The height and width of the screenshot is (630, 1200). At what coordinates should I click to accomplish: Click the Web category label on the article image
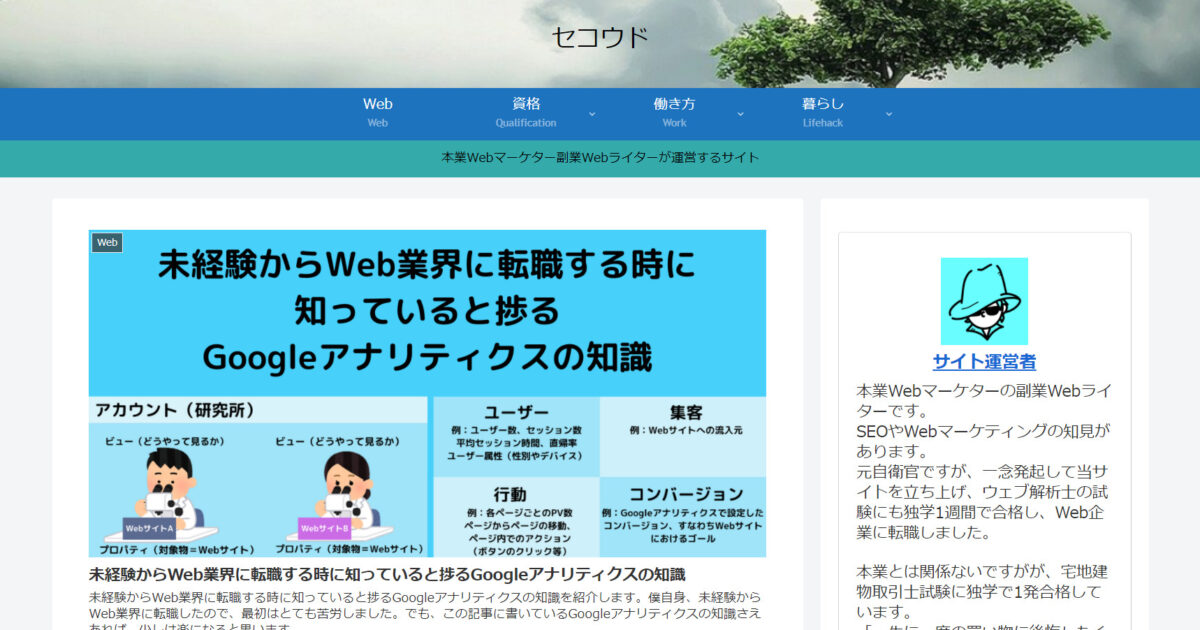coord(107,242)
